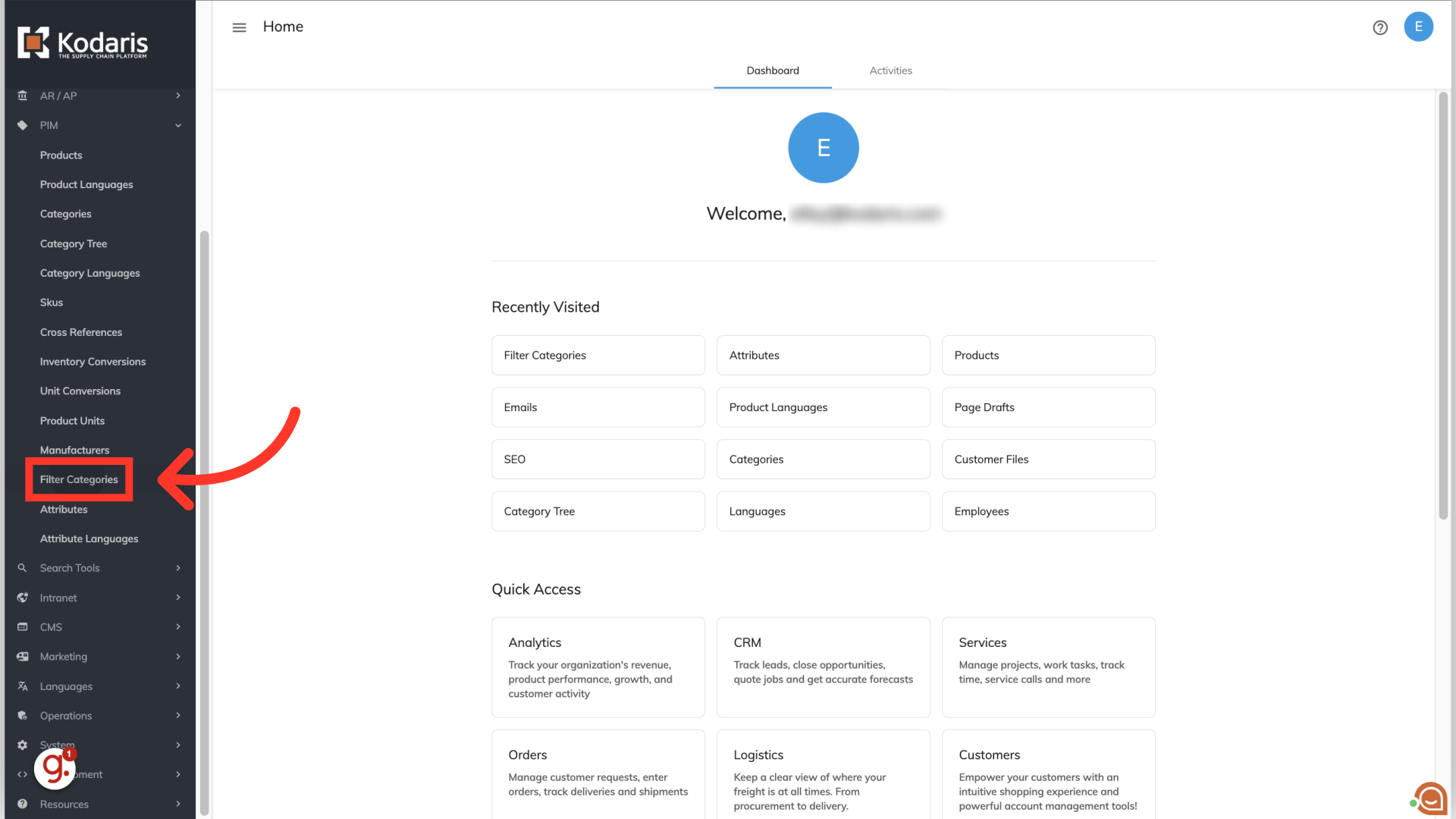Click the red g. badge icon
This screenshot has width=1456, height=819.
tap(55, 767)
